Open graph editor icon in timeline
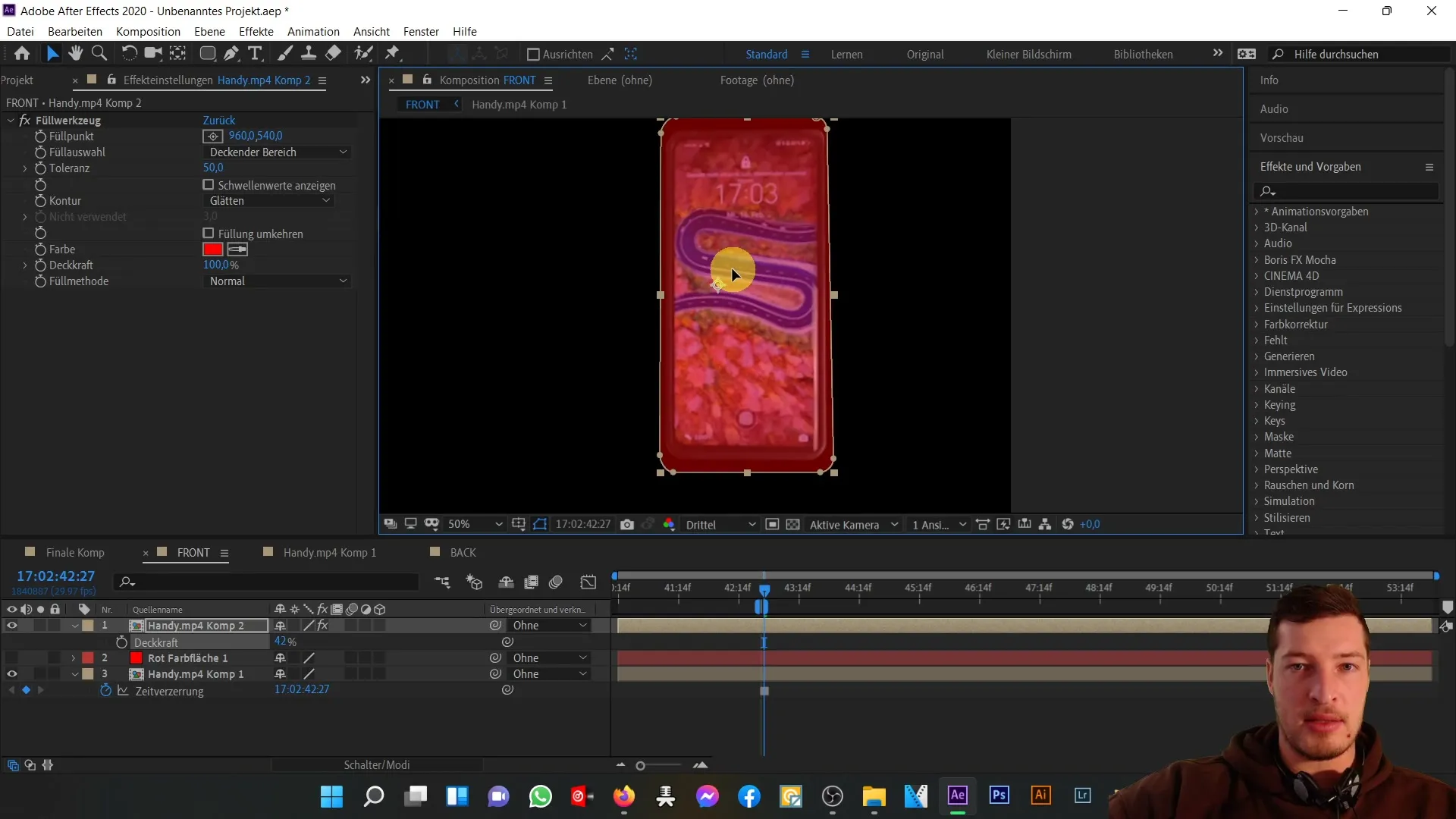Image resolution: width=1456 pixels, height=819 pixels. (588, 582)
